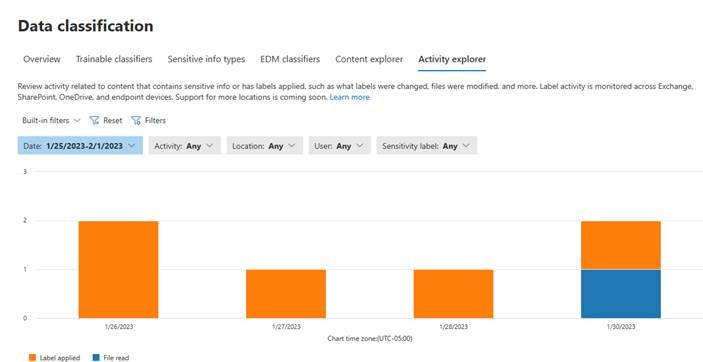Toggle the blue File read legend swatch
The image size is (703, 362).
[96, 358]
